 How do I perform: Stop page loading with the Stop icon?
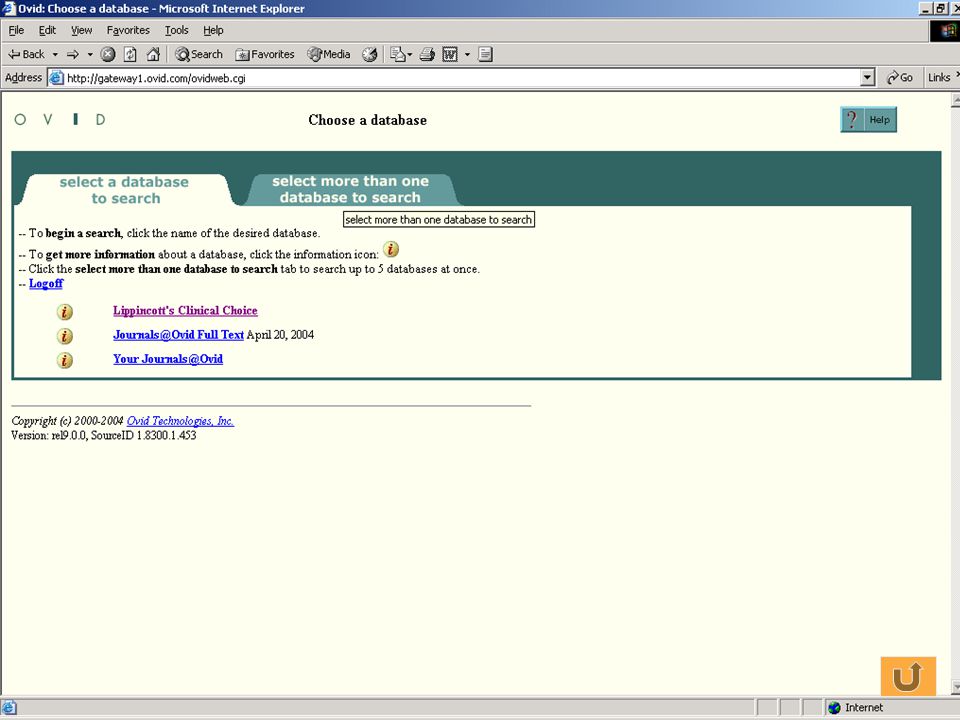[x=108, y=54]
